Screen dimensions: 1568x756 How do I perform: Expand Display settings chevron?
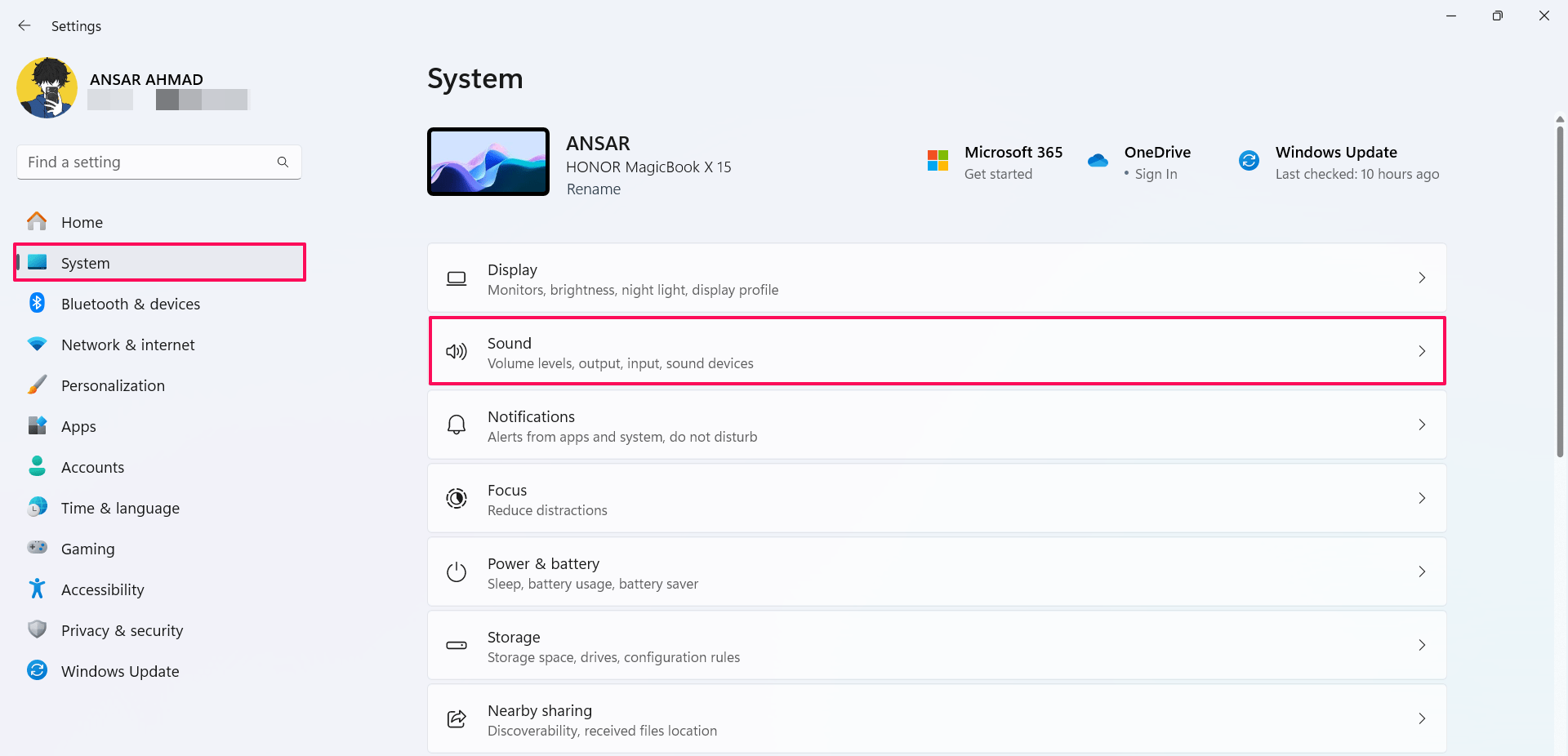point(1422,278)
